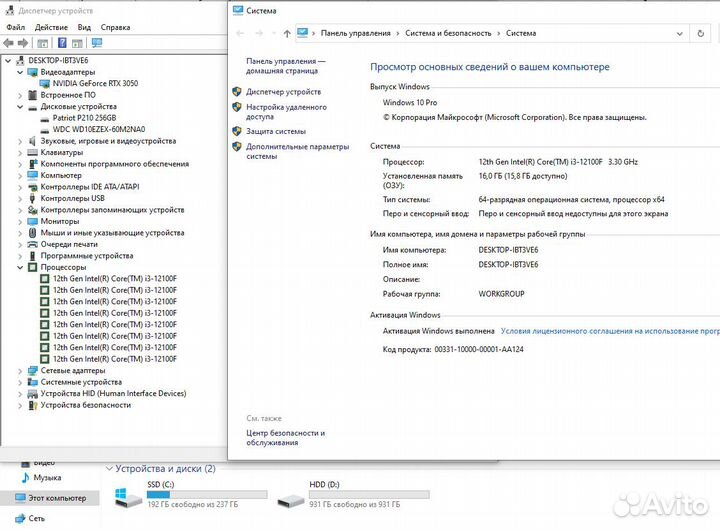Open Дополнительные параметры системы link
The height and width of the screenshot is (530, 720).
[x=298, y=151]
